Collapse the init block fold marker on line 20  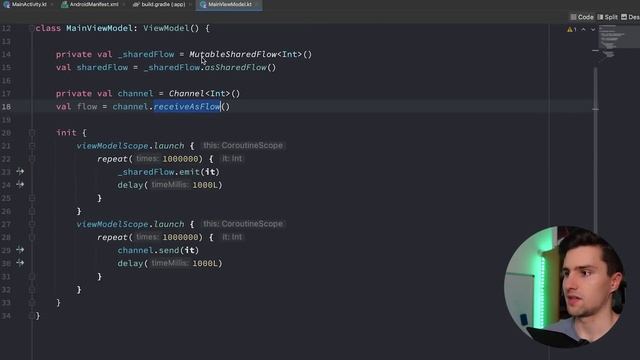click(31, 133)
